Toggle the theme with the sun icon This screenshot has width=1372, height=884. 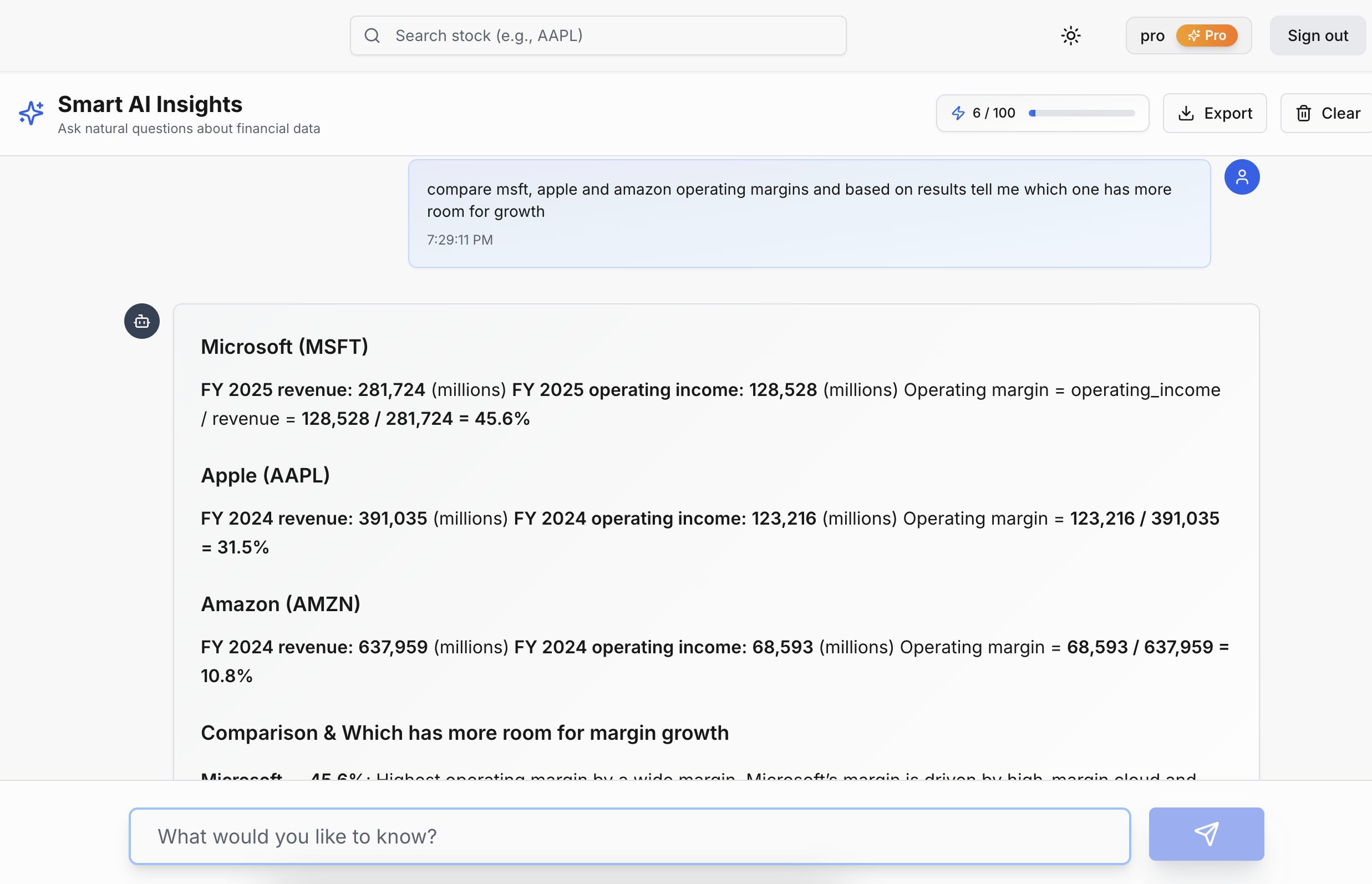(1070, 35)
